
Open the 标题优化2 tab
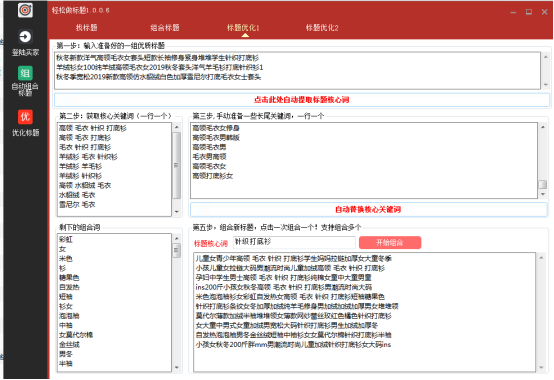(322, 28)
